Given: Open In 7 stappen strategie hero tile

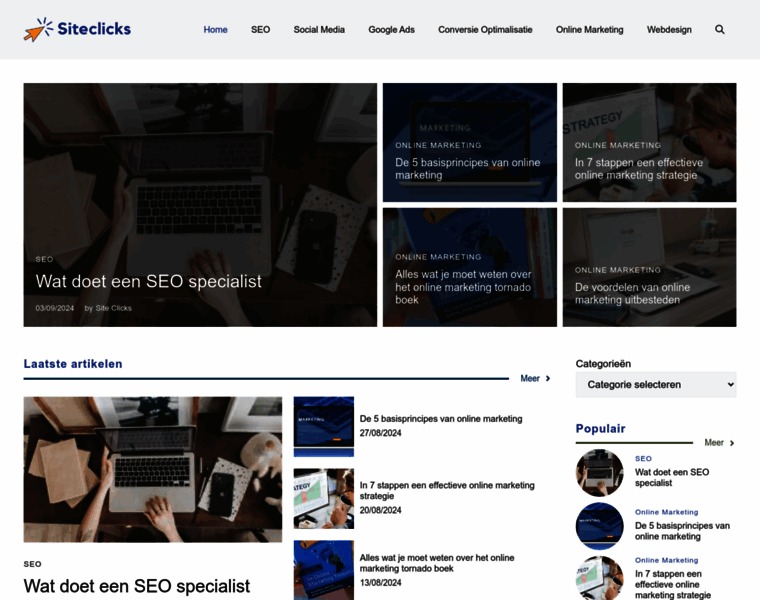Looking at the screenshot, I should (x=649, y=142).
